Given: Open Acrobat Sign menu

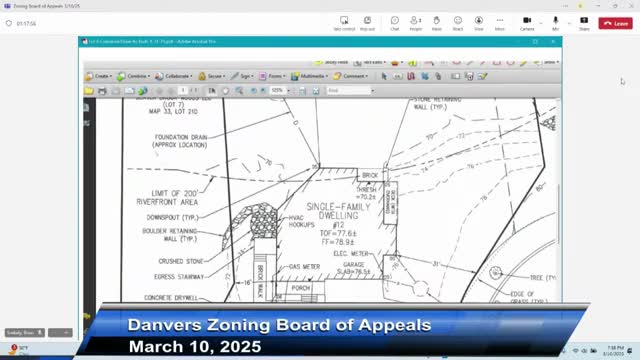Looking at the screenshot, I should coord(242,76).
